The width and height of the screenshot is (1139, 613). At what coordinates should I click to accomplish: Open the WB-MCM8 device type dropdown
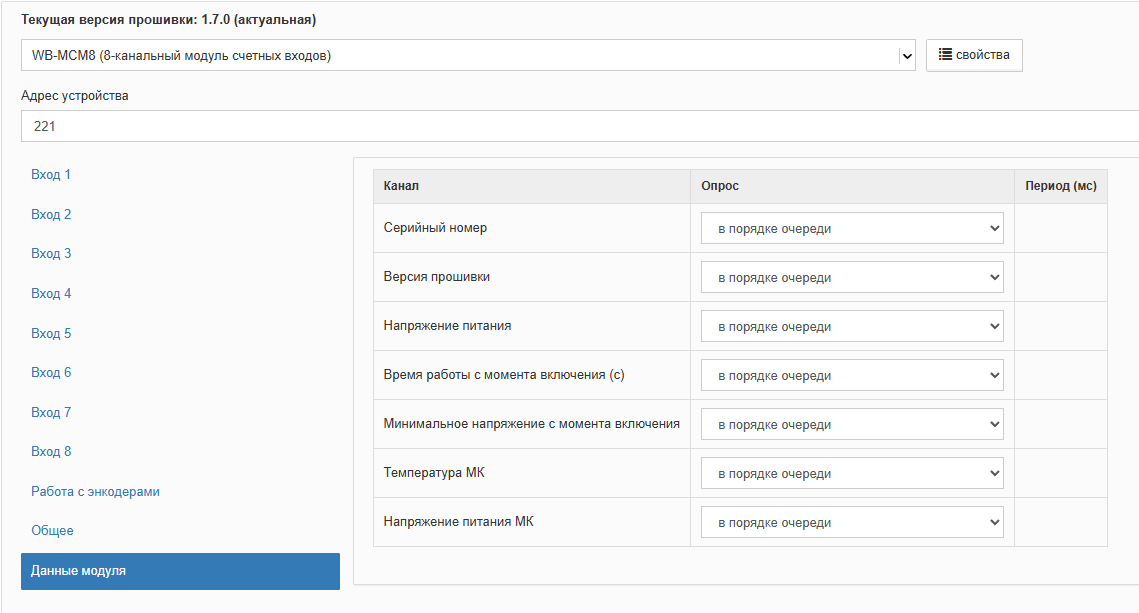467,56
